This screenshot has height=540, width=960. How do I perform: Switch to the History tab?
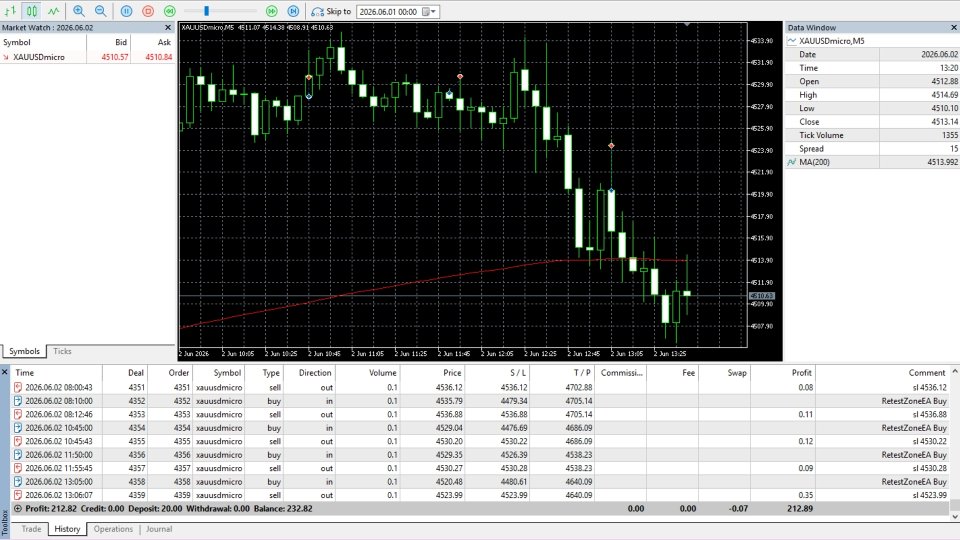point(67,529)
